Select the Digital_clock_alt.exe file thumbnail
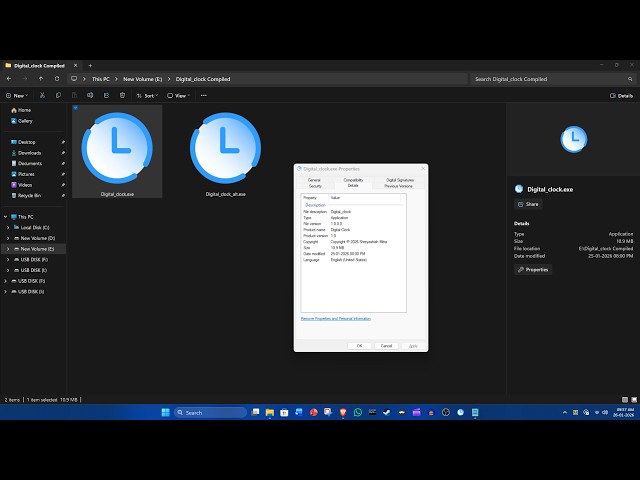This screenshot has width=640, height=480. [x=225, y=148]
